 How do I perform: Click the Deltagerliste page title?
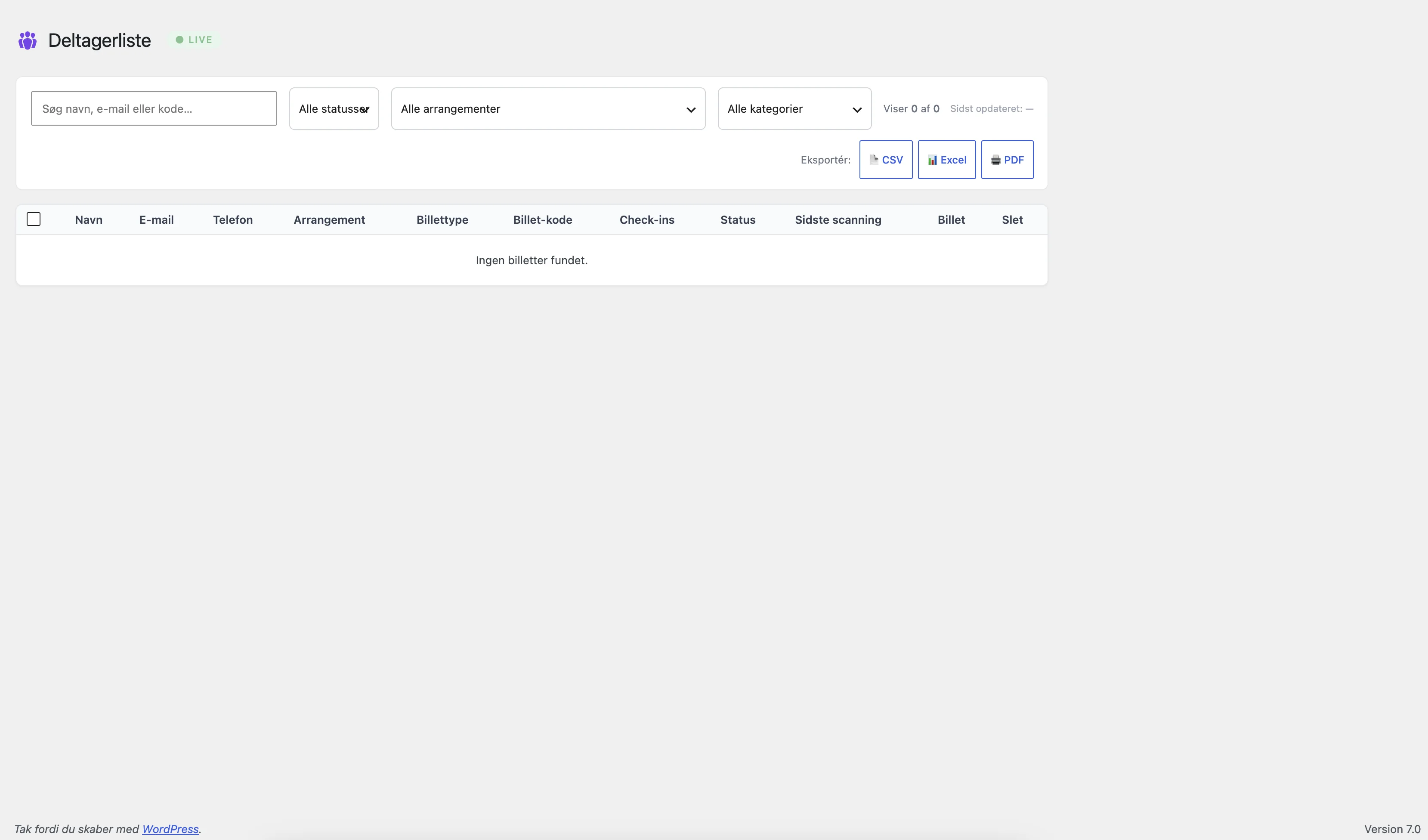[x=99, y=40]
